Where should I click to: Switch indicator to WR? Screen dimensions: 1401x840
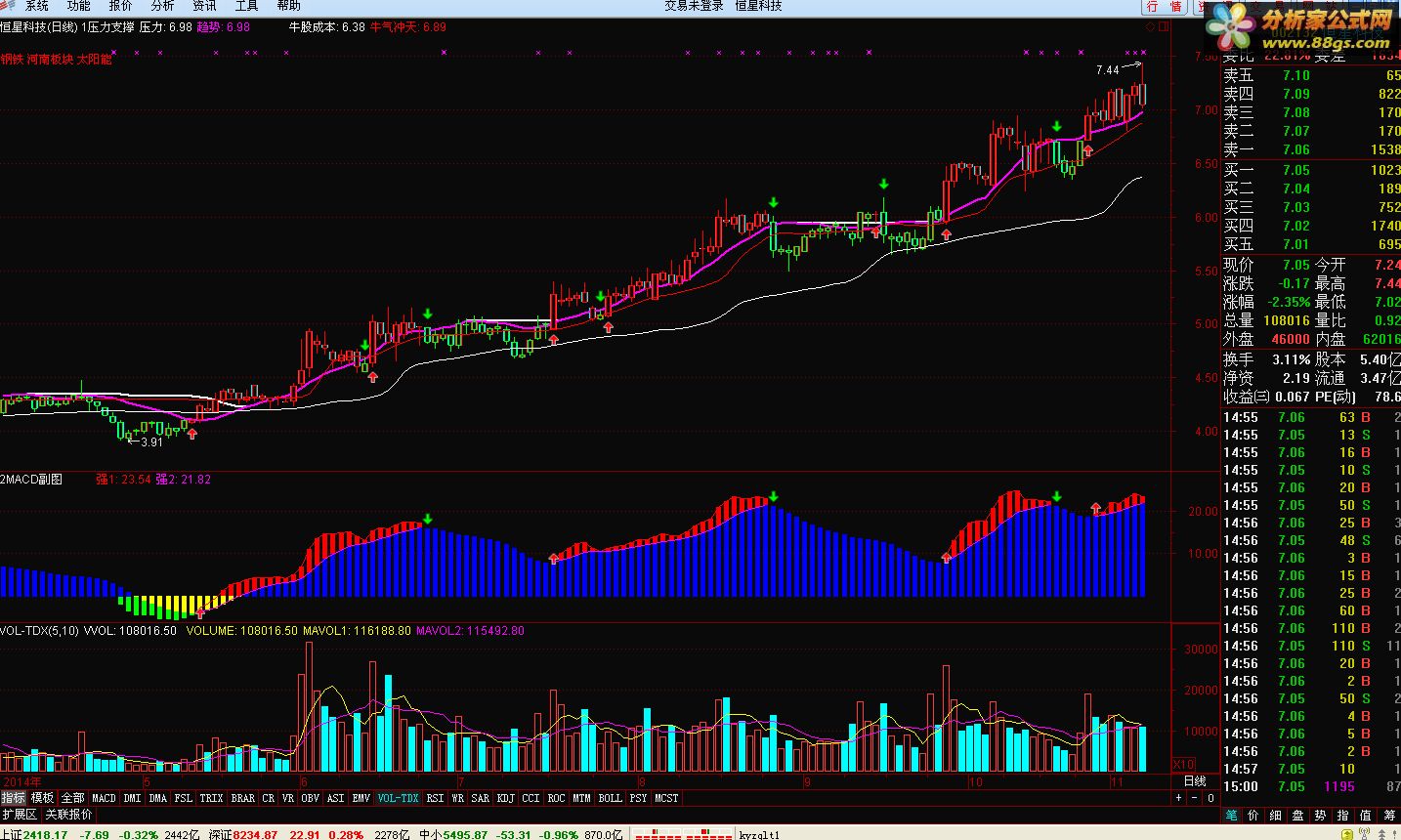point(458,798)
